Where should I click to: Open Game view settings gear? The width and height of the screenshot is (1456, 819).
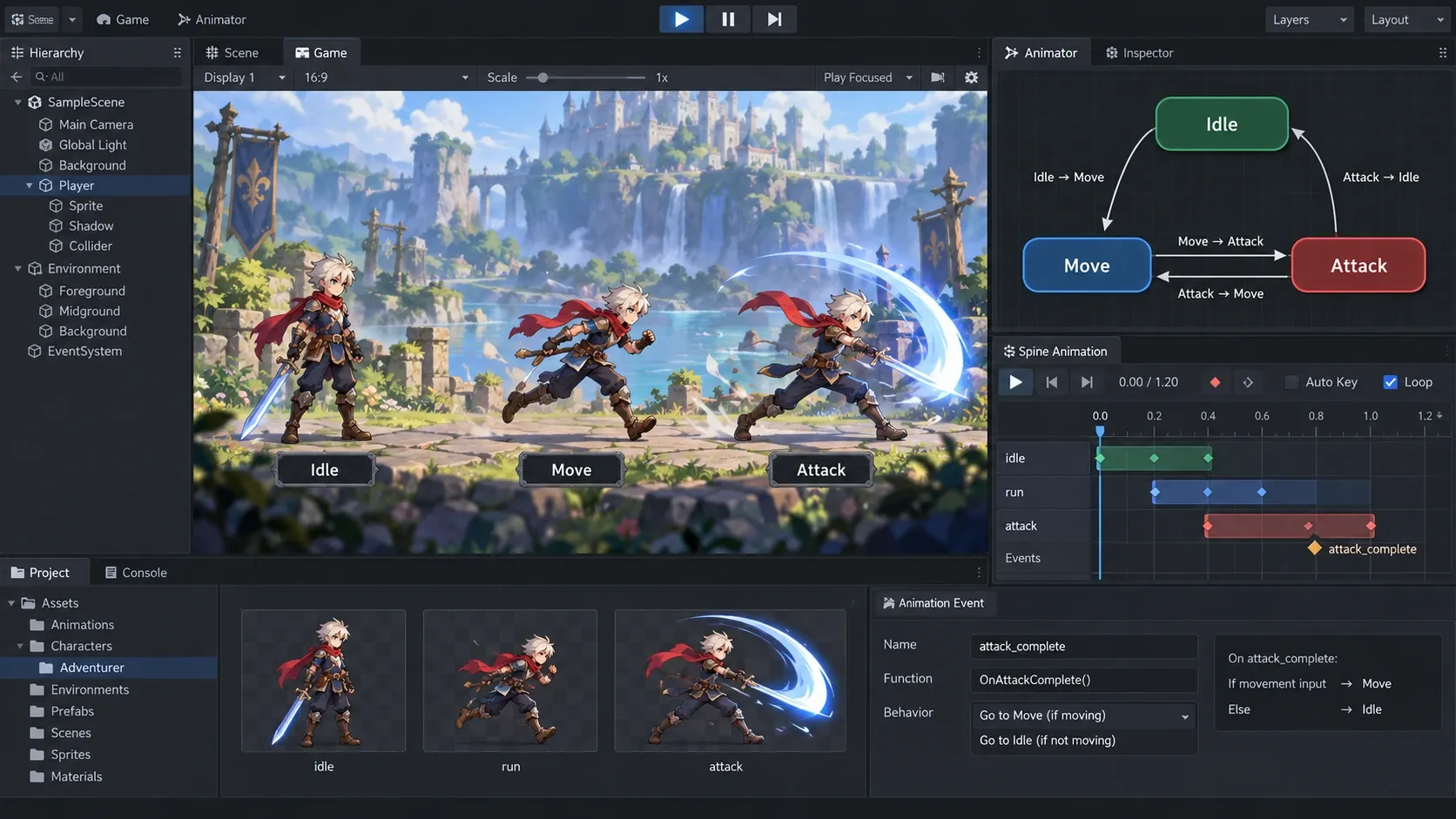[971, 77]
